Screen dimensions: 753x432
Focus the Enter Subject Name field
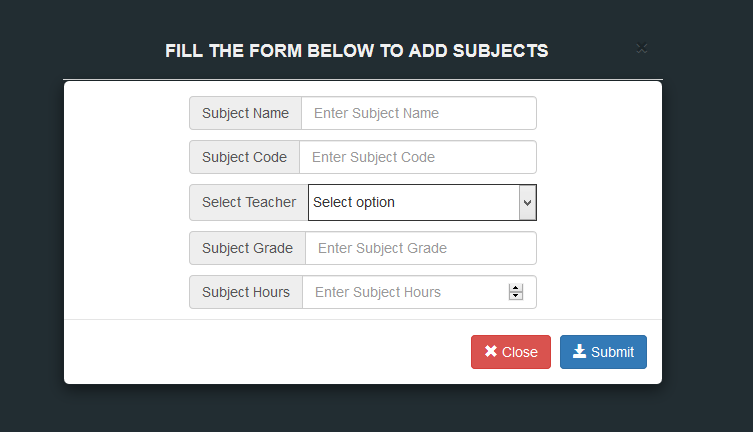click(419, 113)
